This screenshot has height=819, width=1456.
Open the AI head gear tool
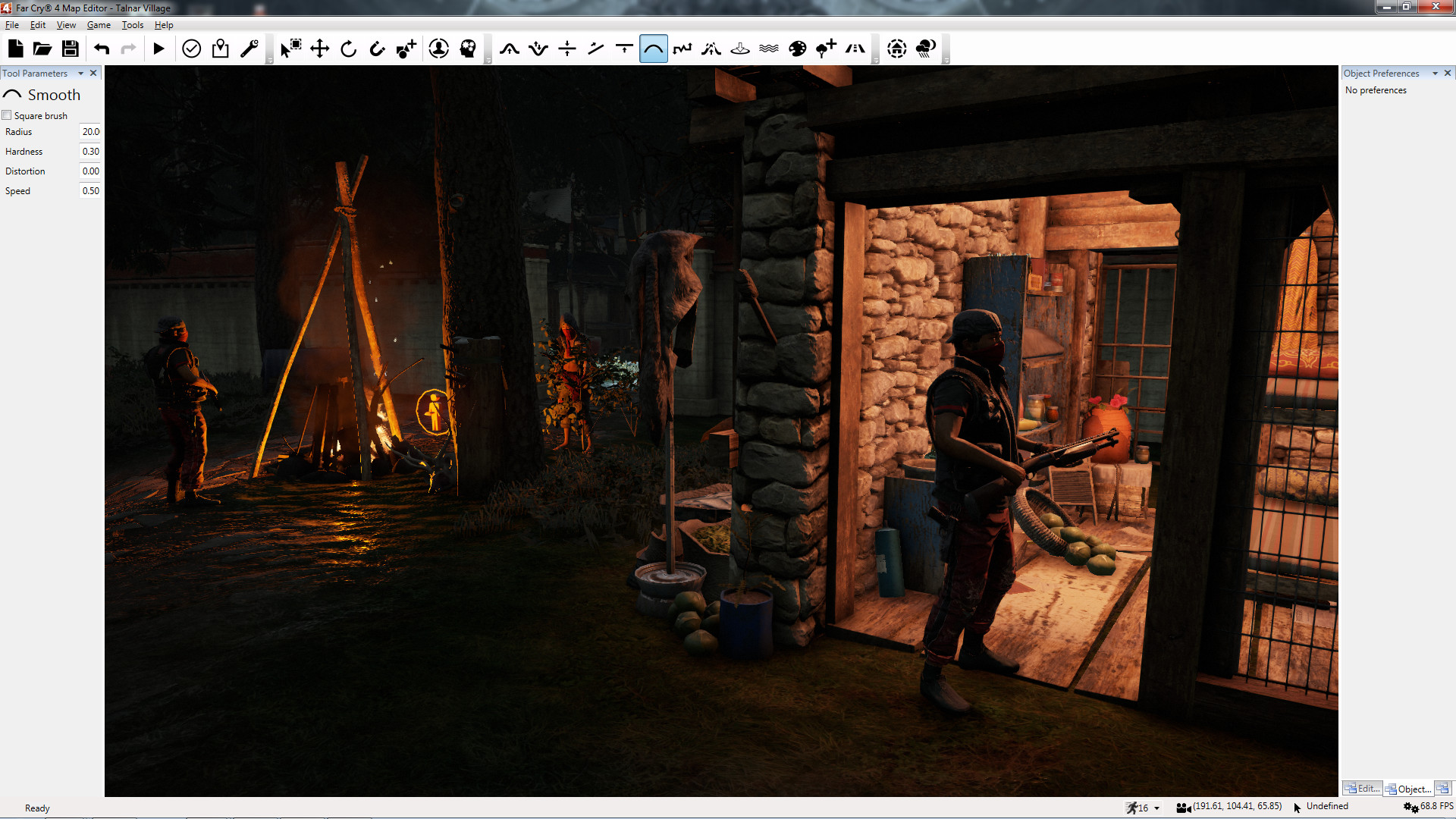(468, 49)
